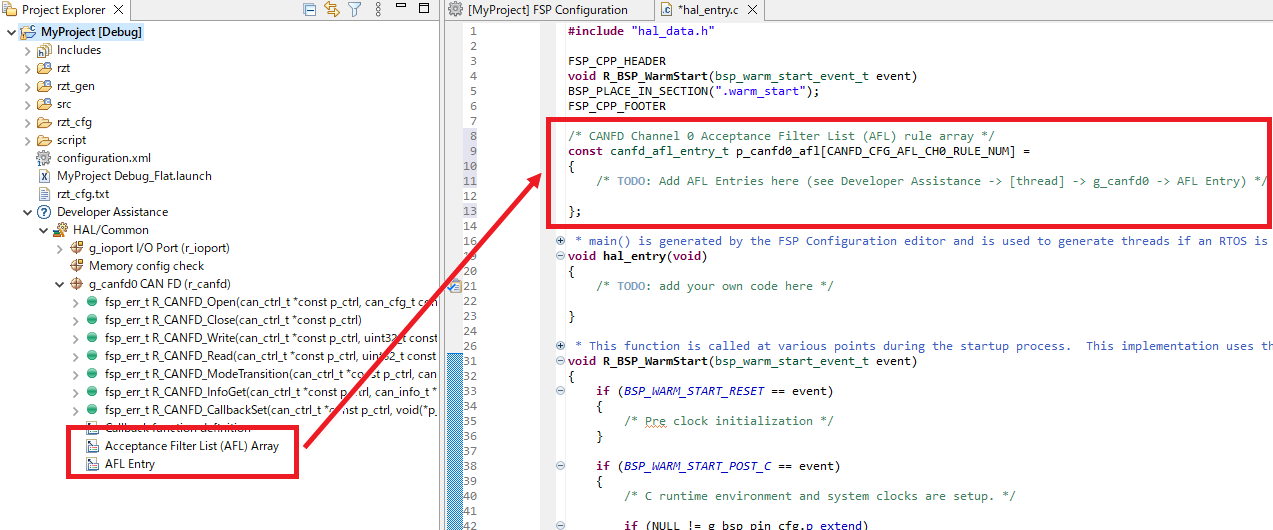Select the AFL Entry item
Viewport: 1273px width, 530px height.
click(x=129, y=464)
